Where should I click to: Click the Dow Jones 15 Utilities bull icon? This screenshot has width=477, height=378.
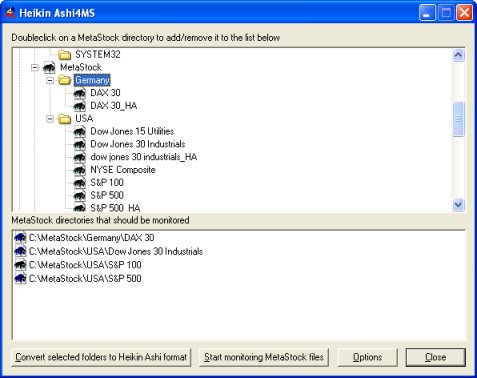point(80,131)
